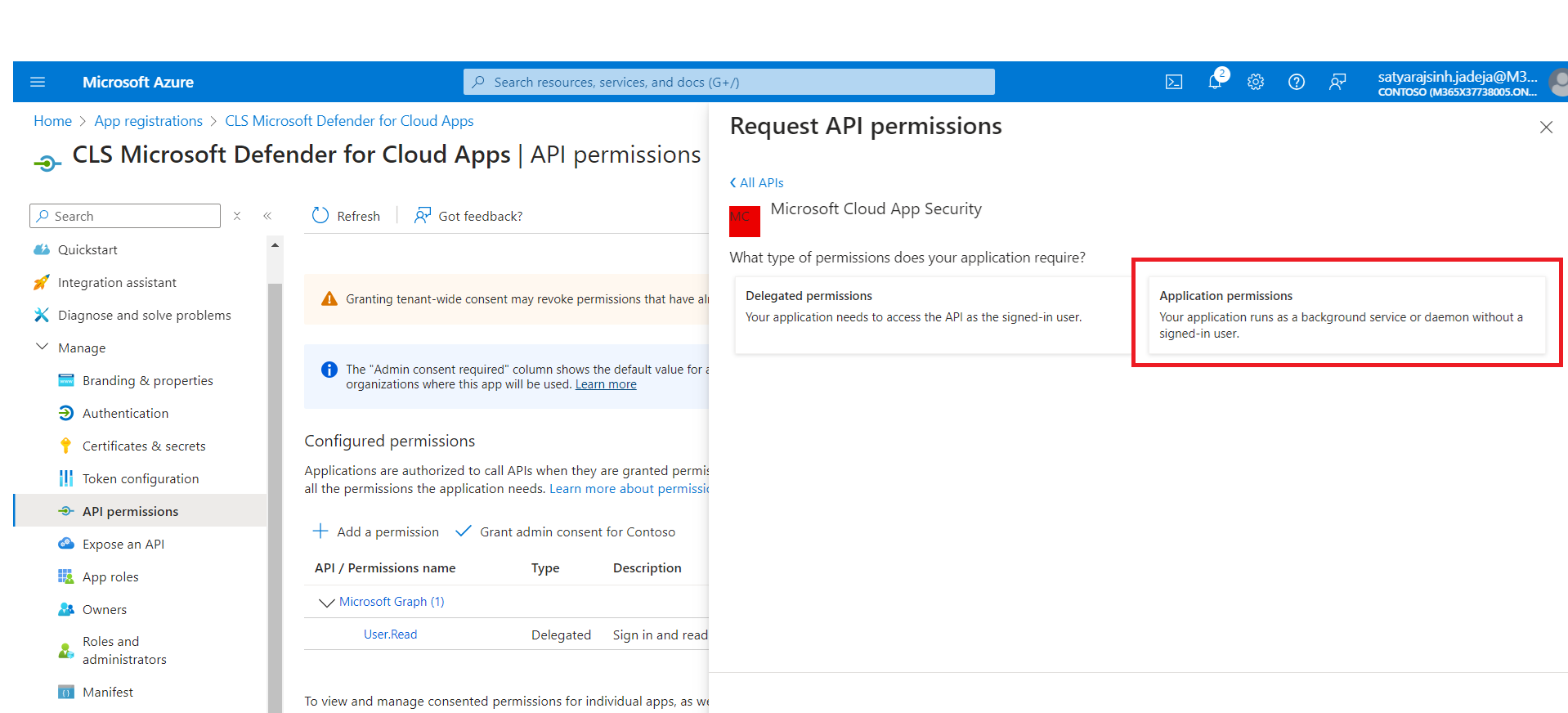Image resolution: width=1568 pixels, height=713 pixels.
Task: Open the Help question mark icon
Action: point(1297,82)
